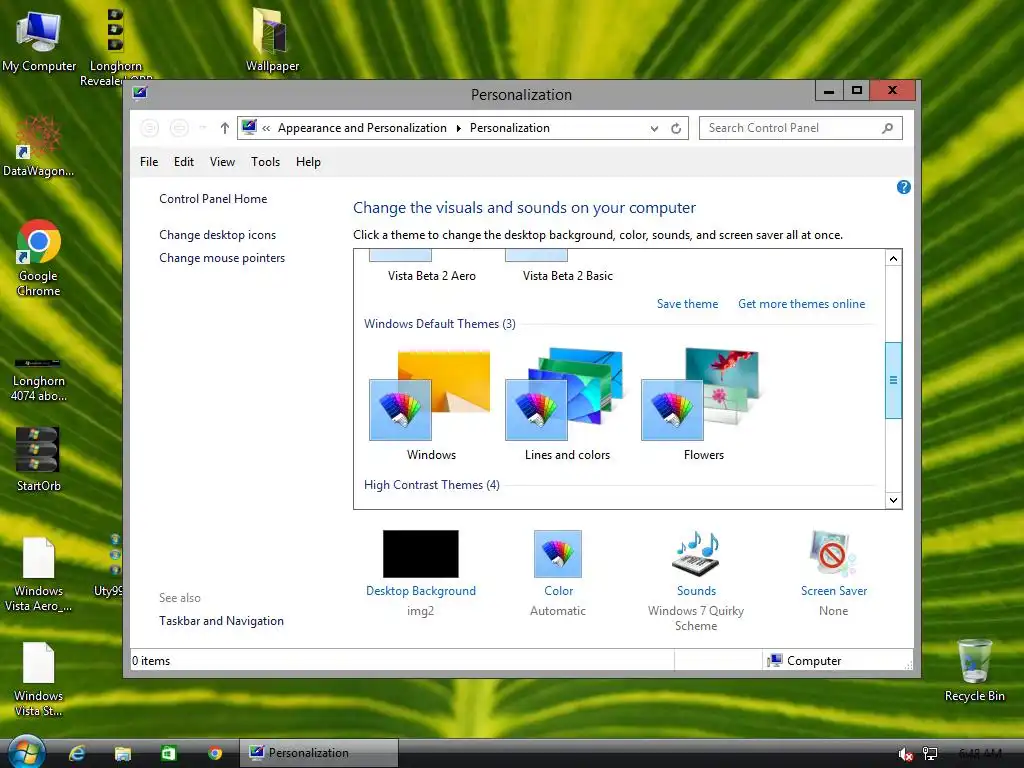Open the Sounds settings icon
This screenshot has width=1024, height=768.
(696, 554)
